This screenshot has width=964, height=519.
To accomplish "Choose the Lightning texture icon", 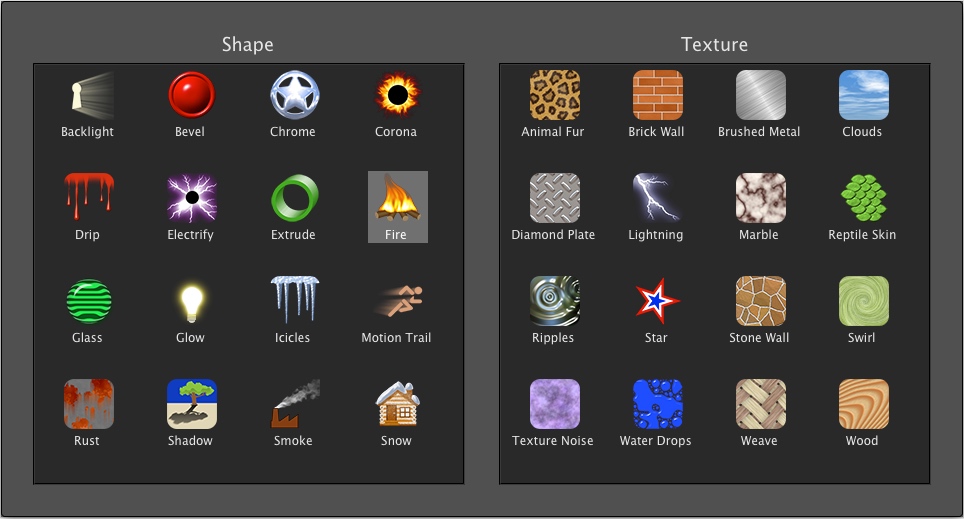I will point(657,198).
